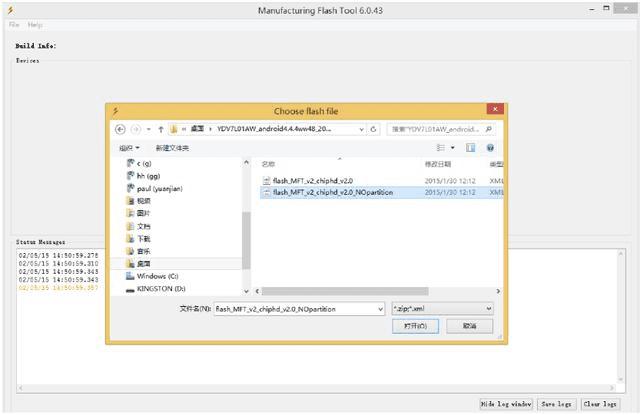Open the *.zip;*.xml file type dropdown
Image resolution: width=640 pixels, height=415 pixels.
click(x=442, y=308)
